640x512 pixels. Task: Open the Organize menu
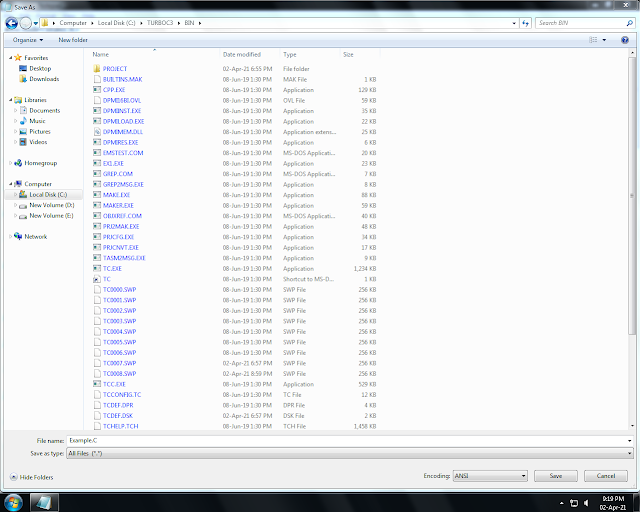pyautogui.click(x=28, y=40)
